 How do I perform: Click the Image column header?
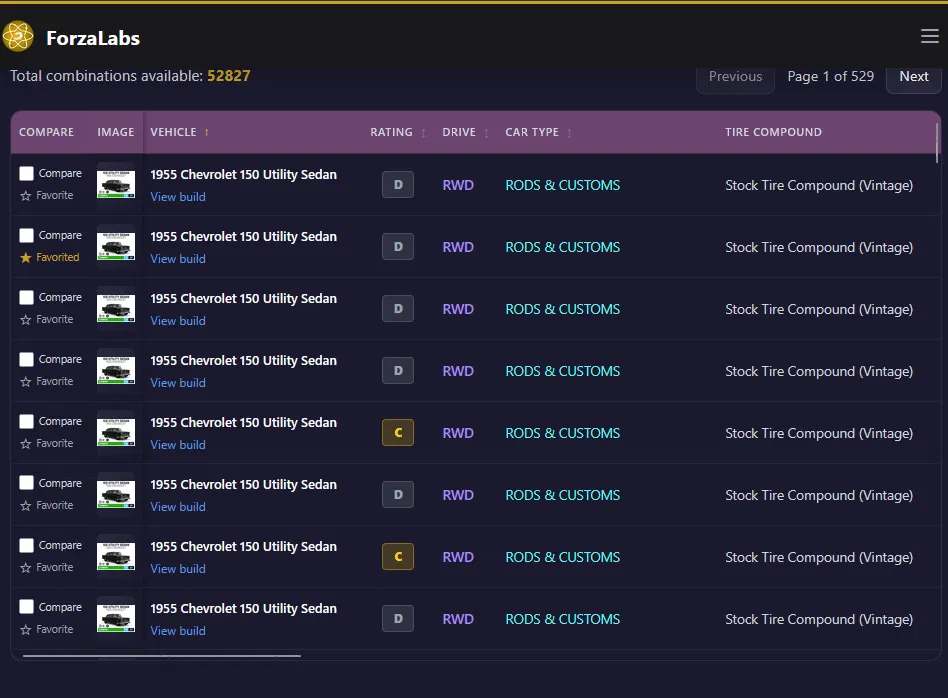click(116, 132)
